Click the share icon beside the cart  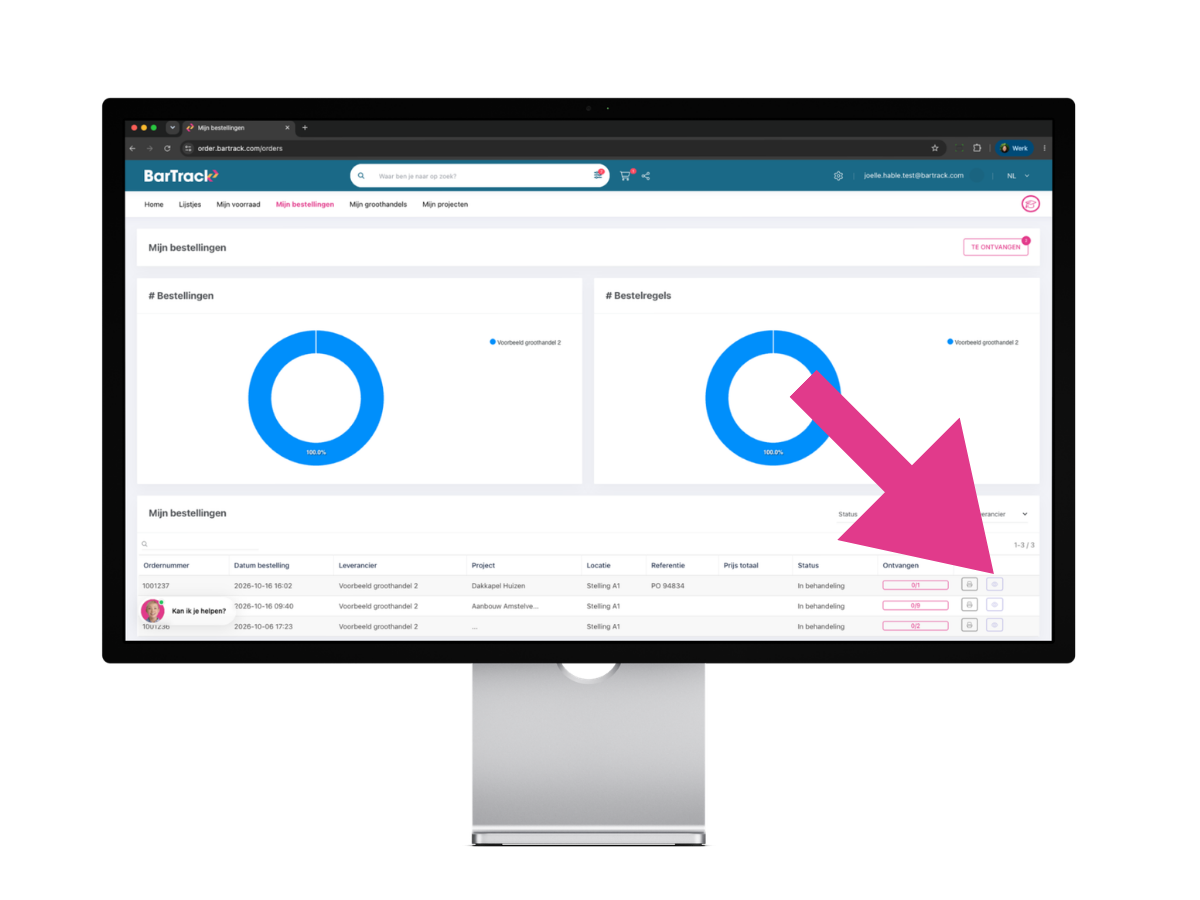[x=646, y=176]
